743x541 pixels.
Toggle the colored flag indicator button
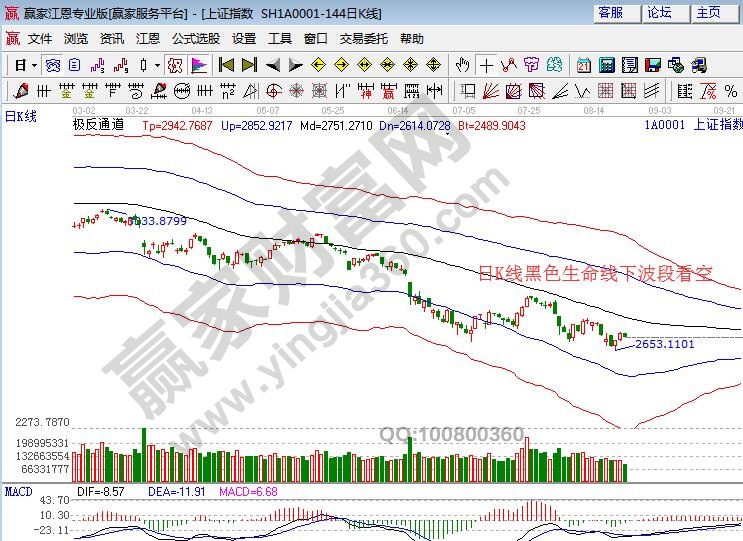(x=198, y=65)
